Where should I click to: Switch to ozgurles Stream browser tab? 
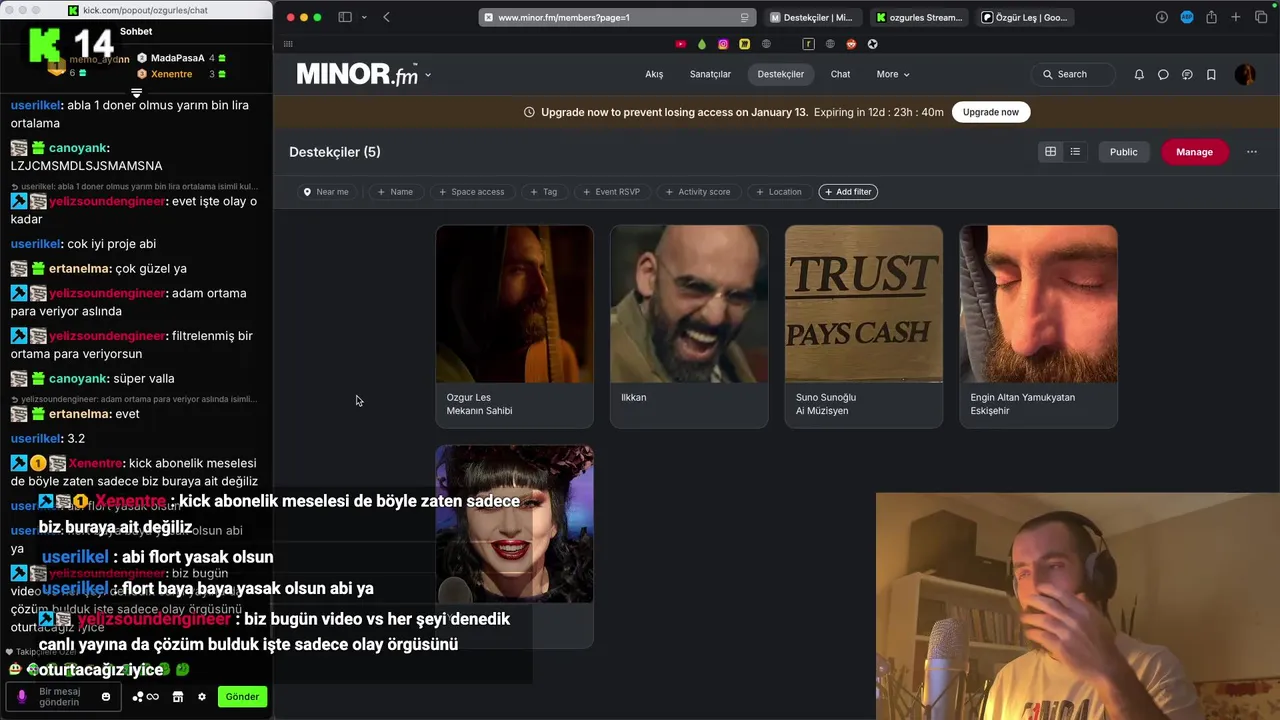918,17
